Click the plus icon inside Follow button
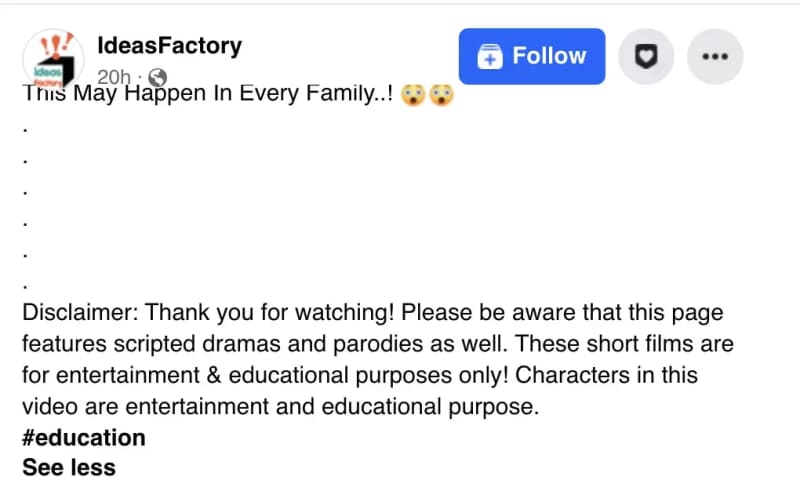 [x=490, y=57]
